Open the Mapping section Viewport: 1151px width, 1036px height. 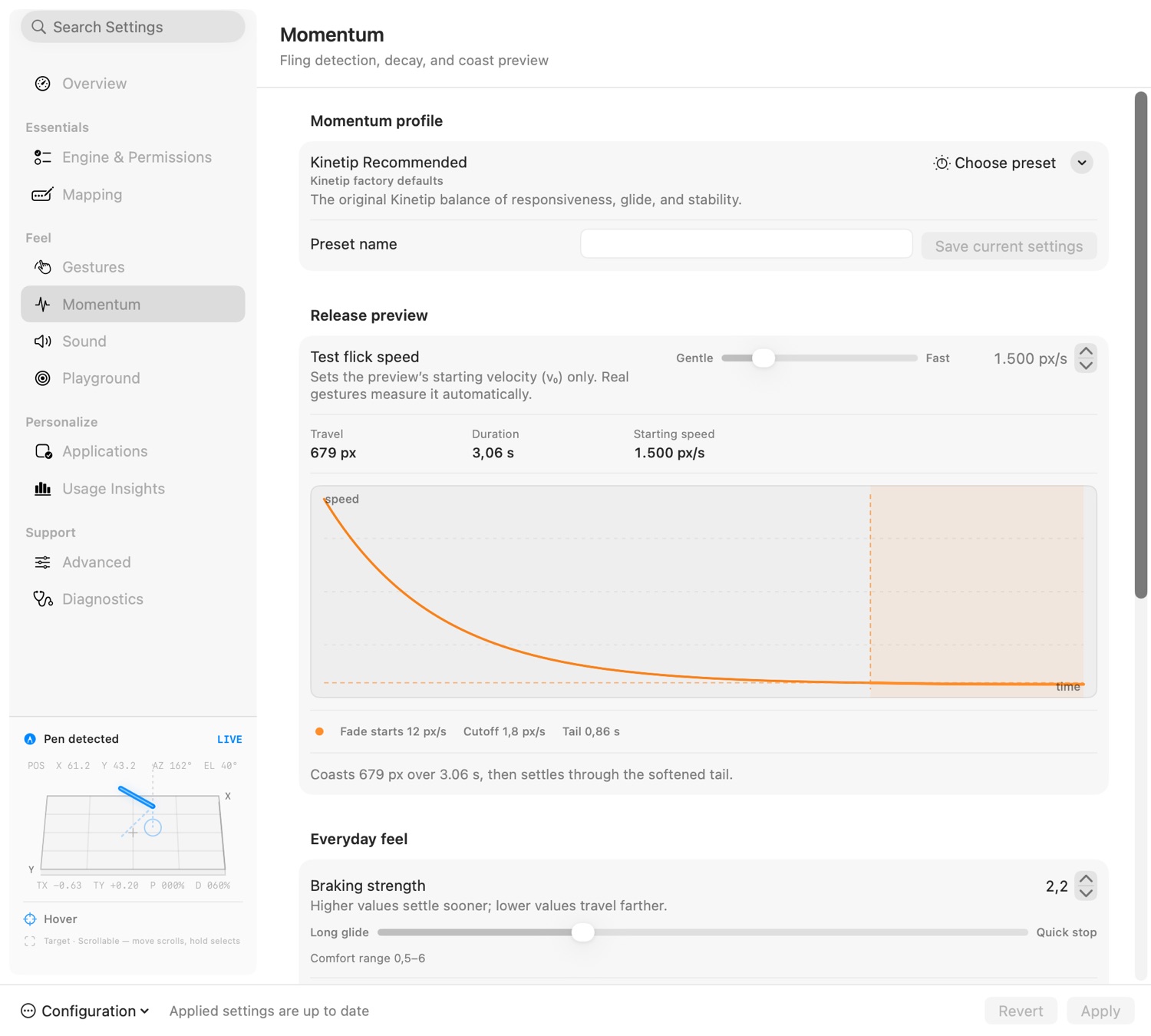pos(133,194)
